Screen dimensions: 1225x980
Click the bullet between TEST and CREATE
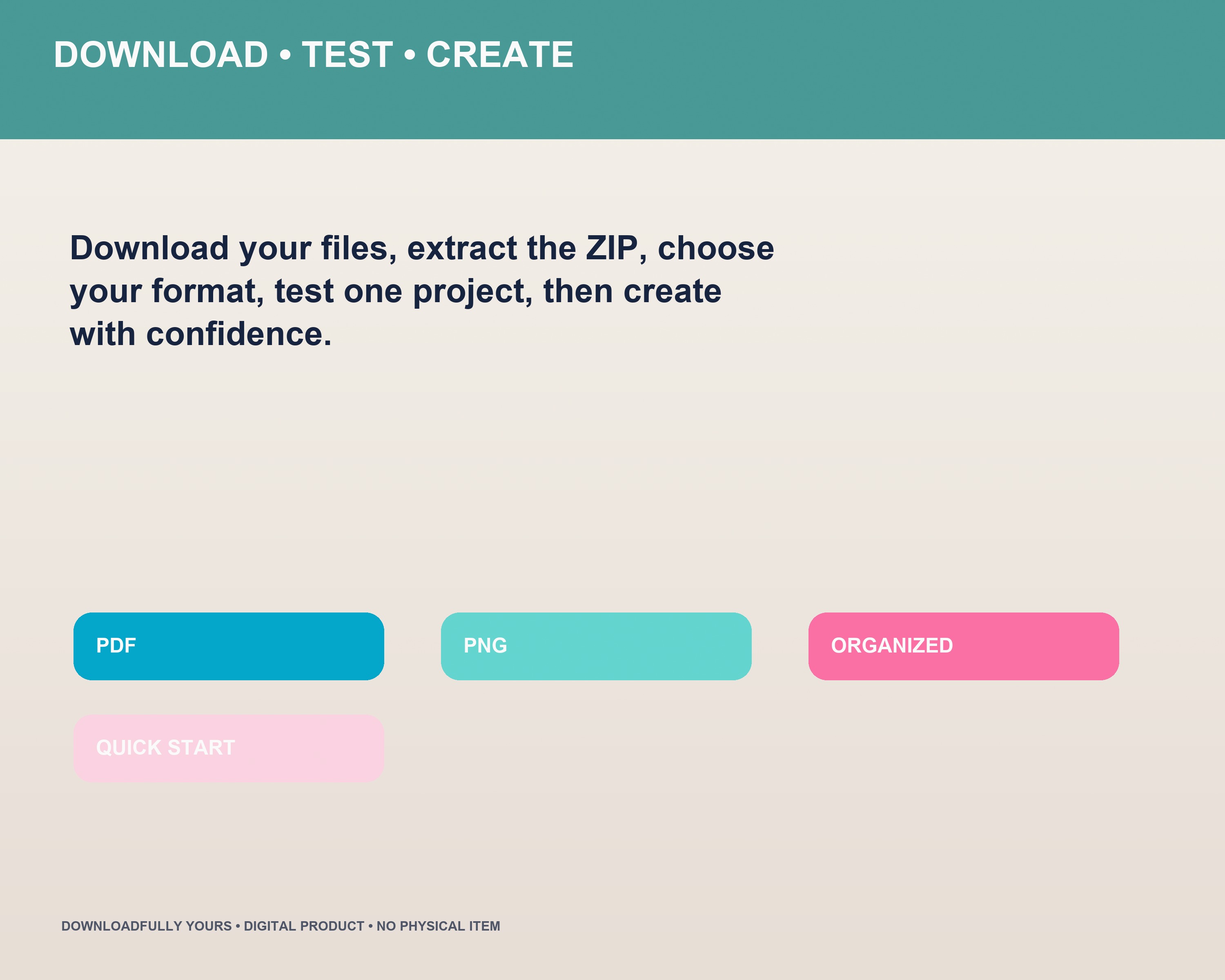[410, 55]
